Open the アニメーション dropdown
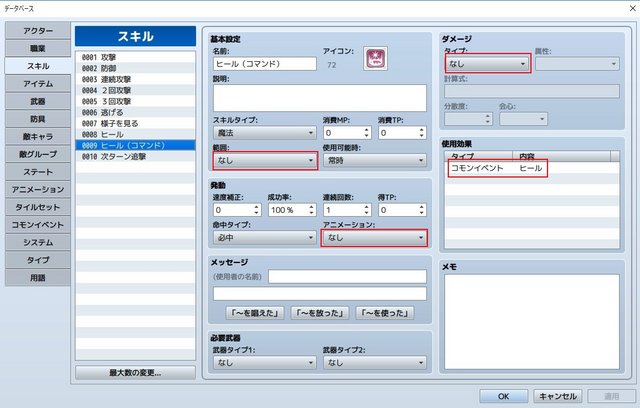This screenshot has width=640, height=408. pos(374,237)
